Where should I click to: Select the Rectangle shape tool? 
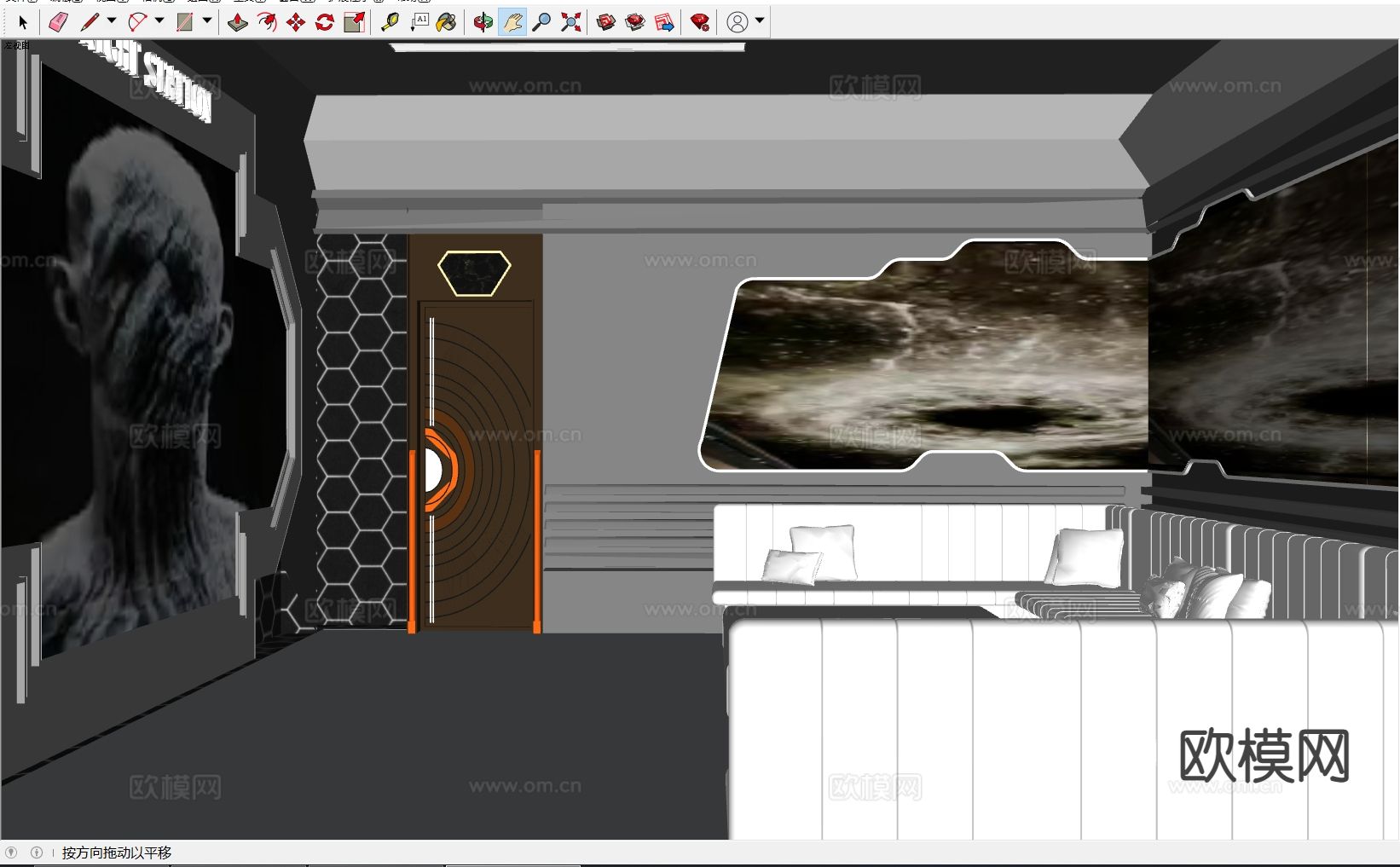185,22
